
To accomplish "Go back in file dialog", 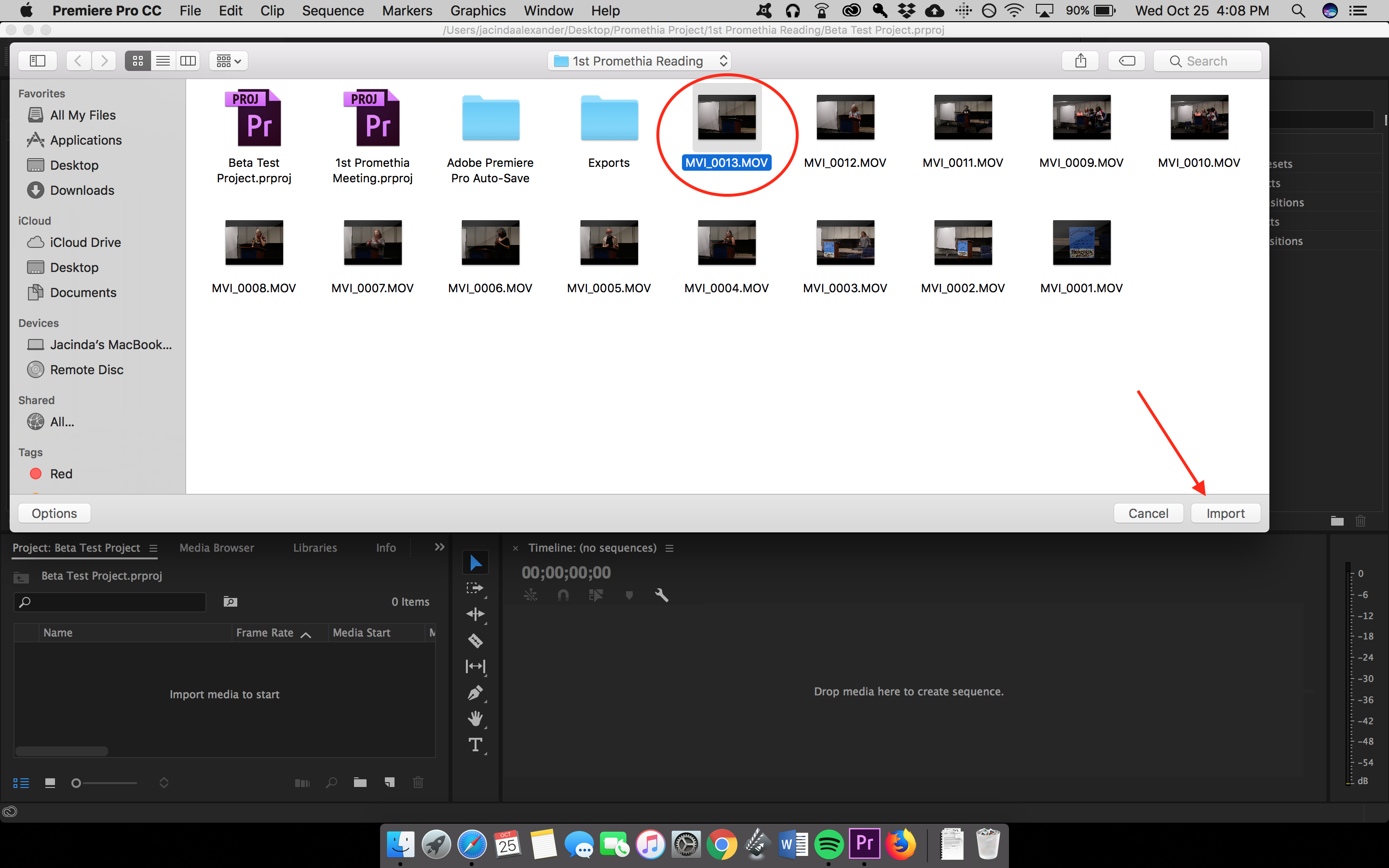I will (78, 60).
